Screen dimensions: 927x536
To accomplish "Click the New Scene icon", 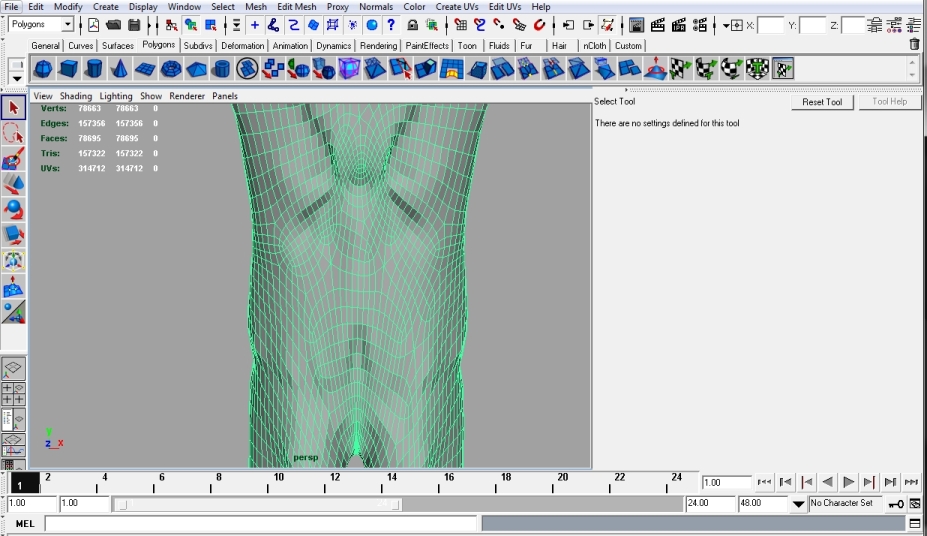I will pos(93,25).
